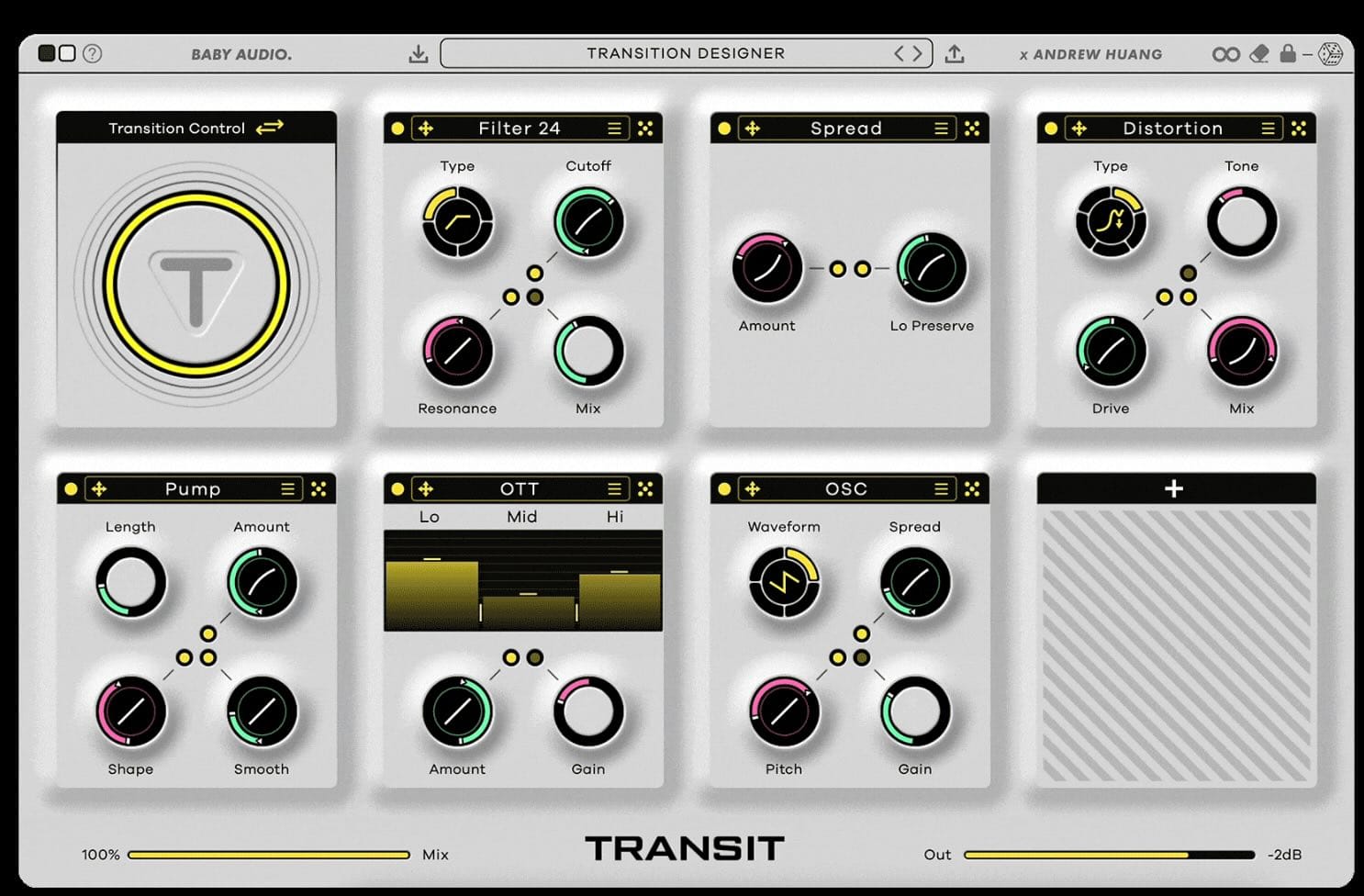This screenshot has height=896, width=1364.
Task: Toggle the infinity loop icon
Action: point(1225,54)
